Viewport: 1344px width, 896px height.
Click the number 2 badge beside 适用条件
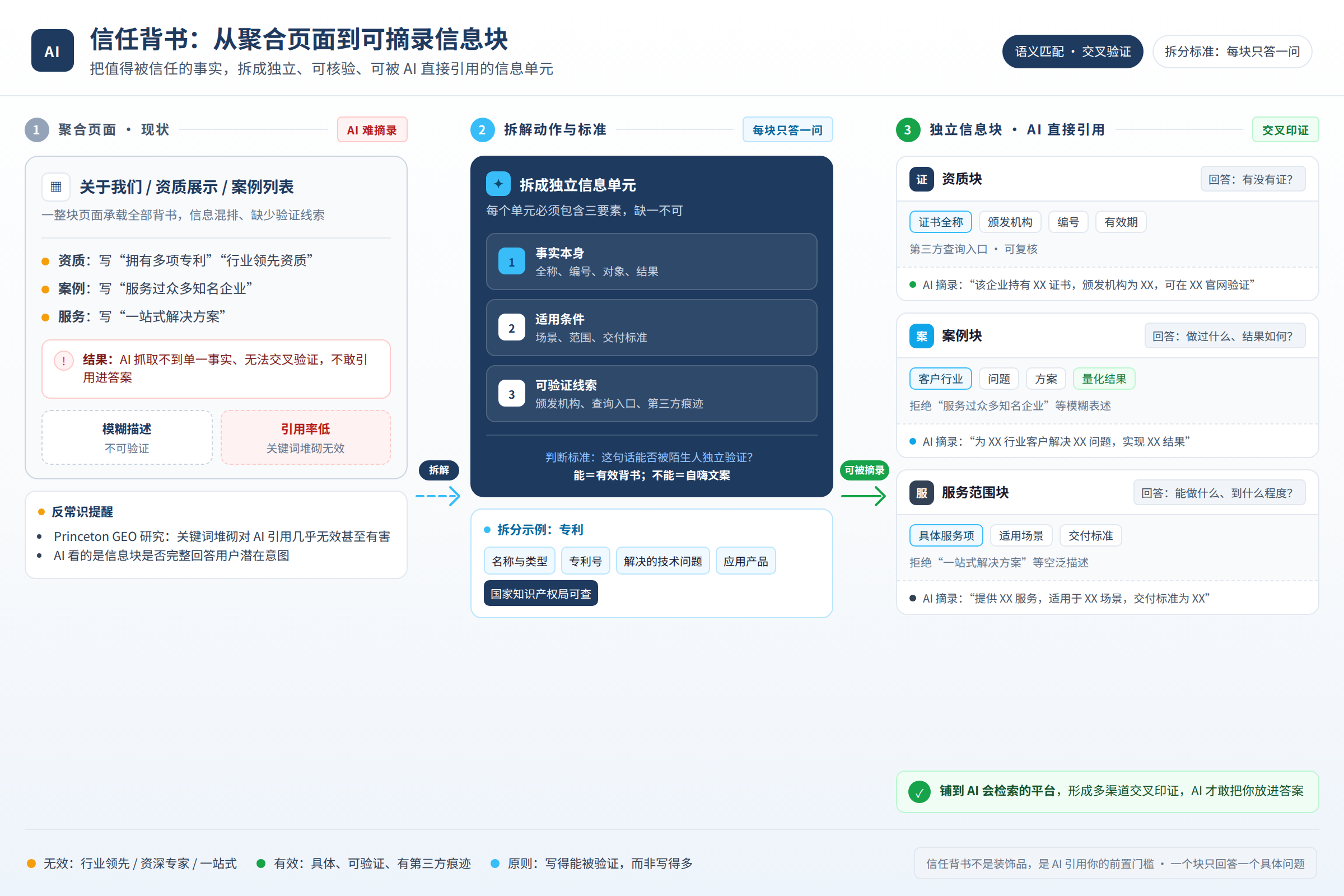pos(511,328)
